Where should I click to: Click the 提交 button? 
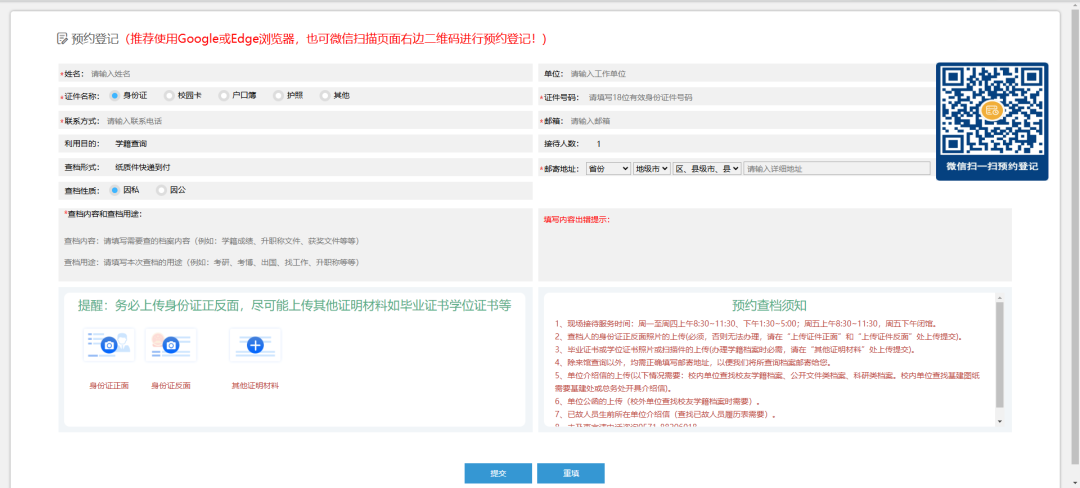[498, 474]
